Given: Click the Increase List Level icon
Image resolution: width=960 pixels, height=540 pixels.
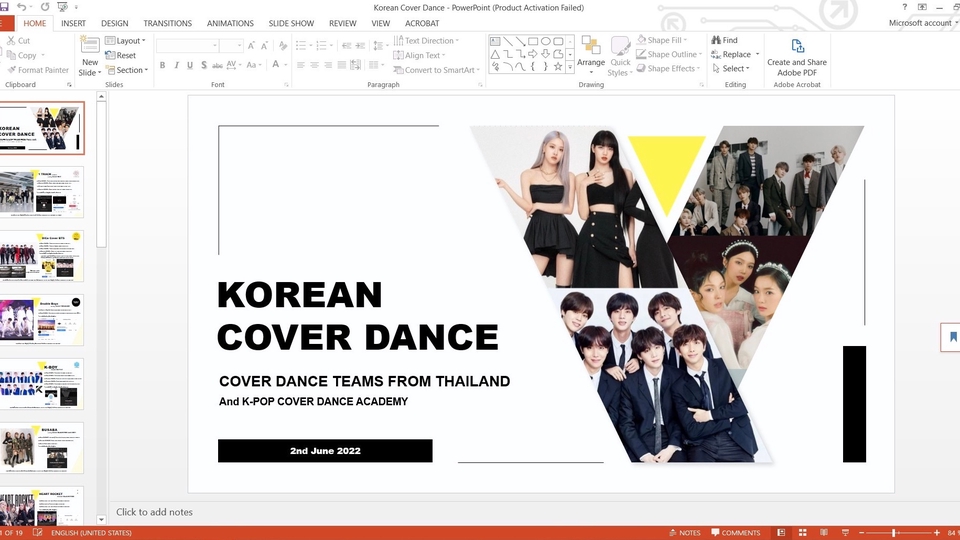Looking at the screenshot, I should point(360,46).
